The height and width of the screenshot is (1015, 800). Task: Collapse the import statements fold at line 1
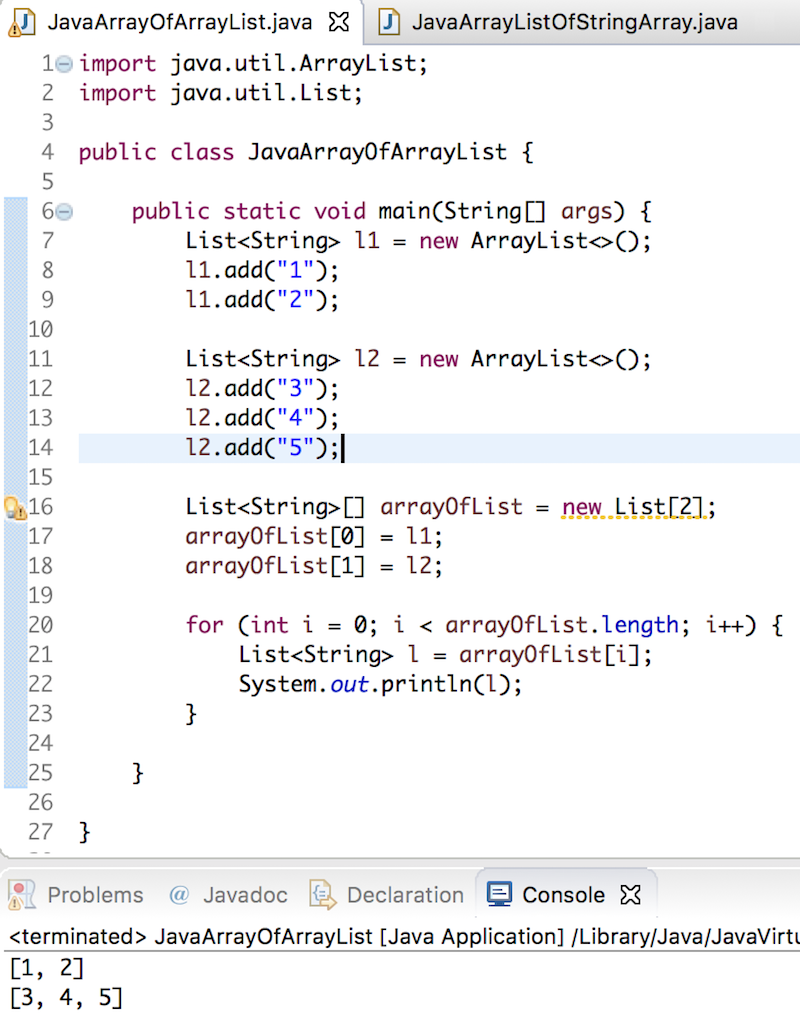coord(61,62)
